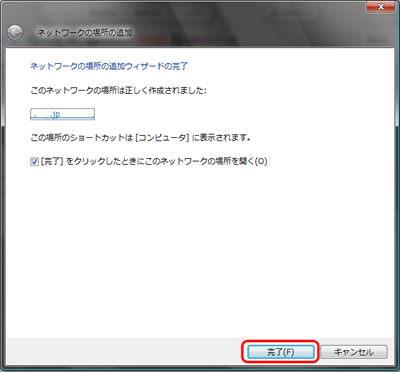Close the ネットワークの場所の追加 dialog window
Screen dimensions: 400x372
tap(381, 7)
